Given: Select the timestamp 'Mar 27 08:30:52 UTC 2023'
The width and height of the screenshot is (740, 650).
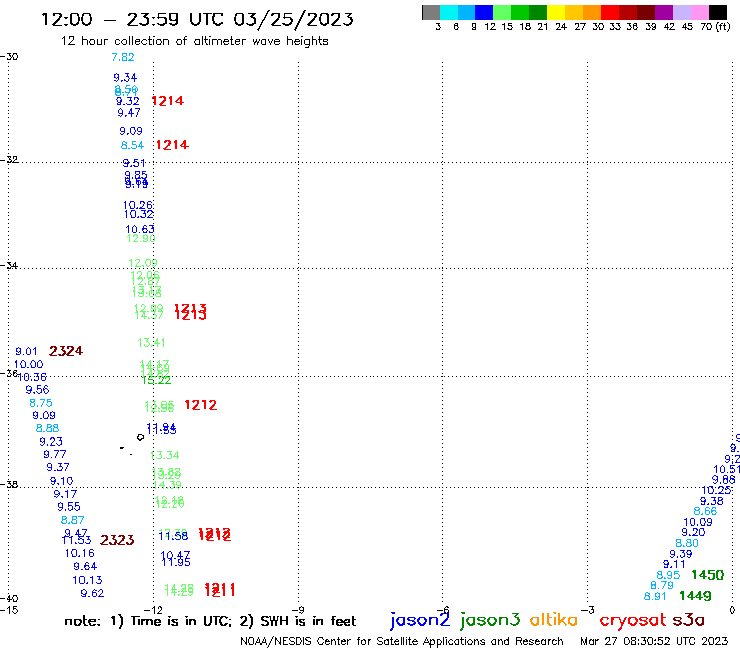Looking at the screenshot, I should pos(654,641).
